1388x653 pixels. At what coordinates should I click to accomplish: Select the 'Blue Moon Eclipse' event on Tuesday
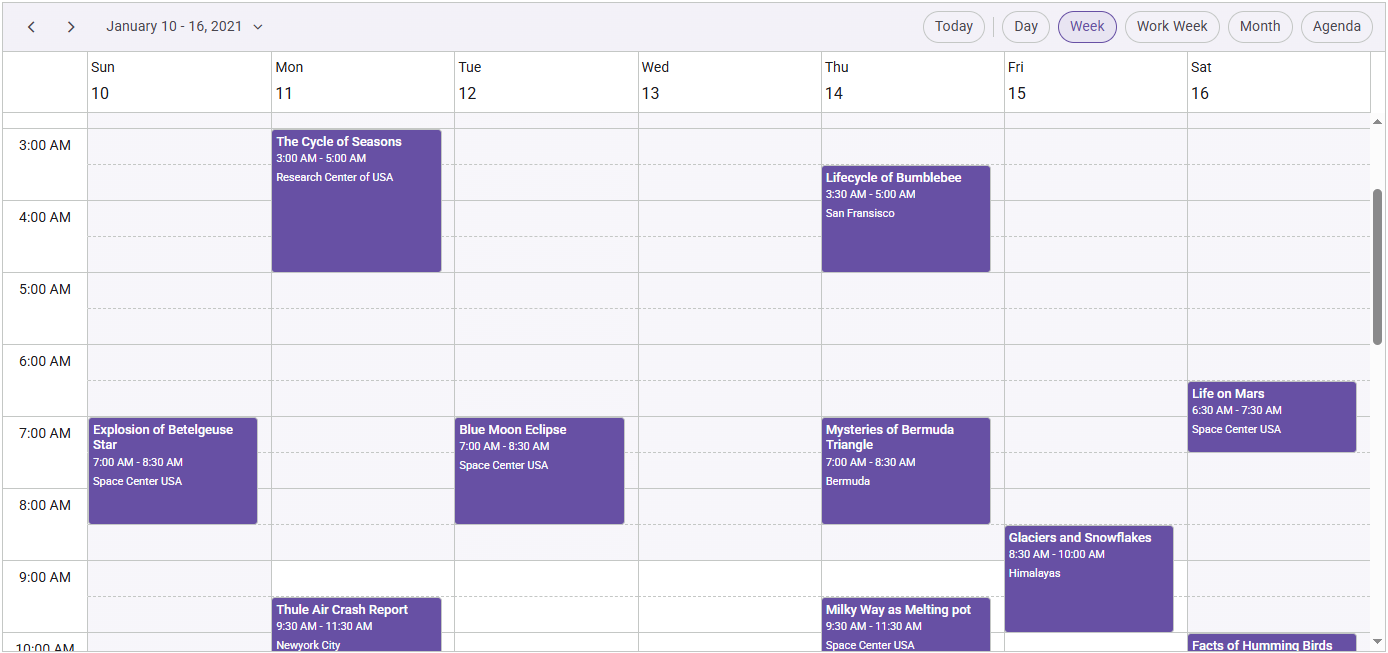(x=539, y=470)
